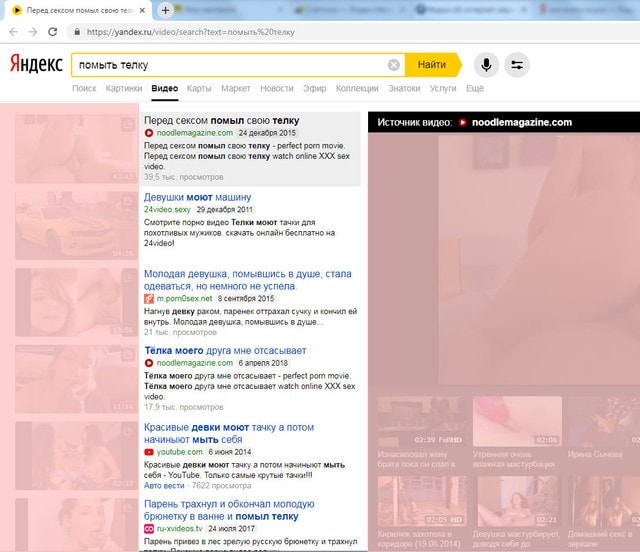This screenshot has width=640, height=552.
Task: Click the 7622 просмотра view count
Action: point(222,486)
